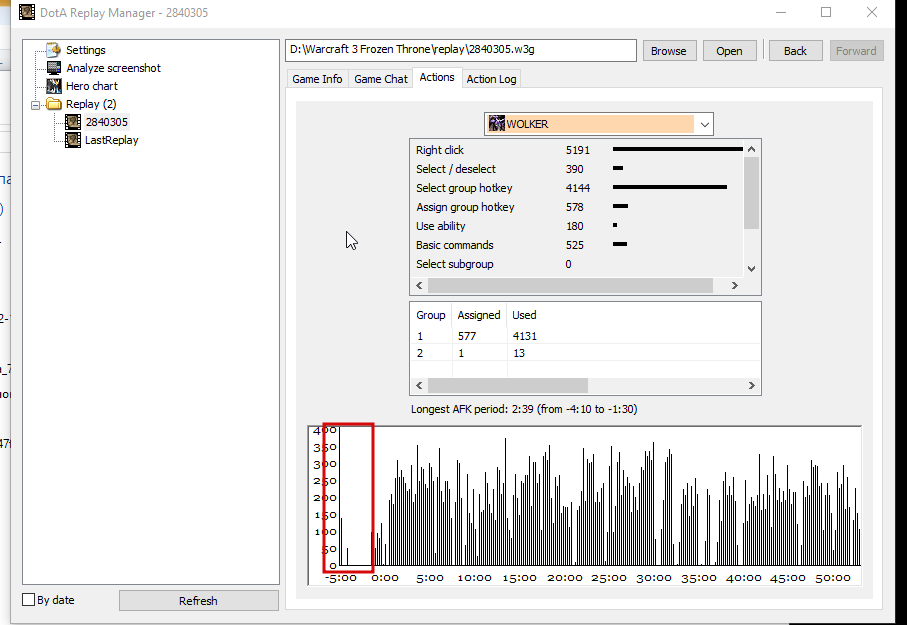The image size is (907, 625).
Task: Select replay 2840305 in the tree
Action: point(106,122)
